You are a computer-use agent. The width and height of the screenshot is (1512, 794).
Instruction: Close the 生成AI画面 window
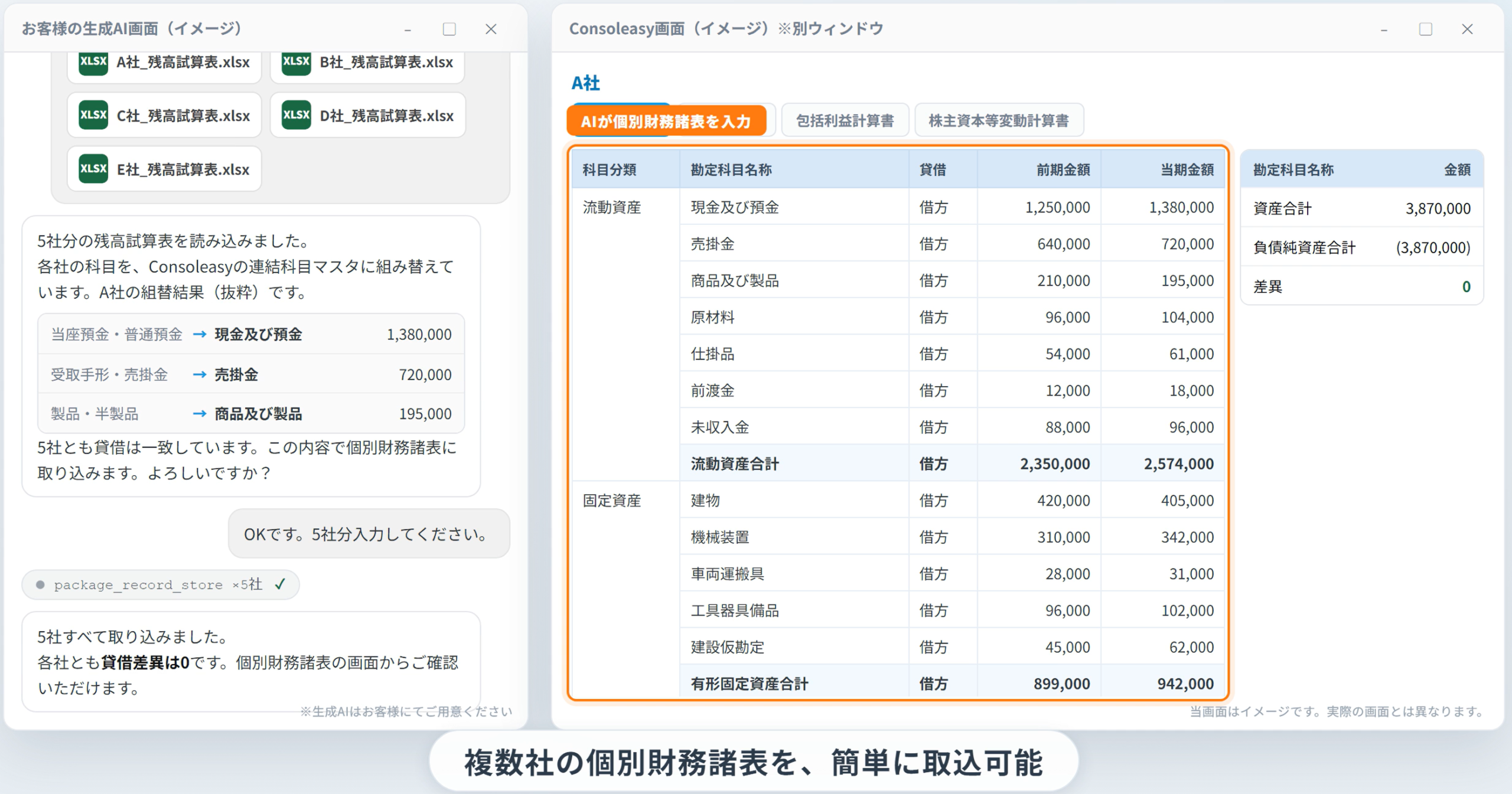tap(491, 29)
